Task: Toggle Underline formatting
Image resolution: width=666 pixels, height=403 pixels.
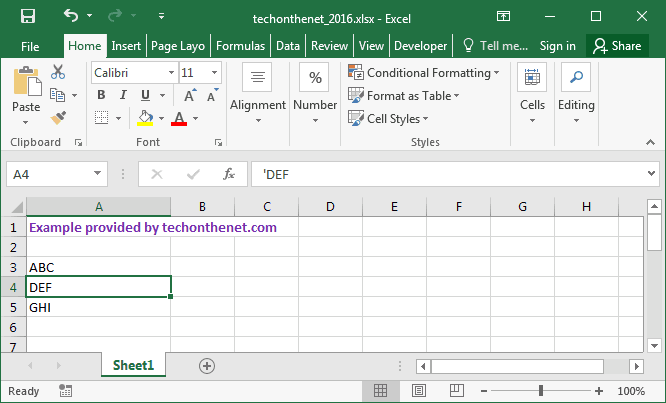Action: click(x=146, y=95)
